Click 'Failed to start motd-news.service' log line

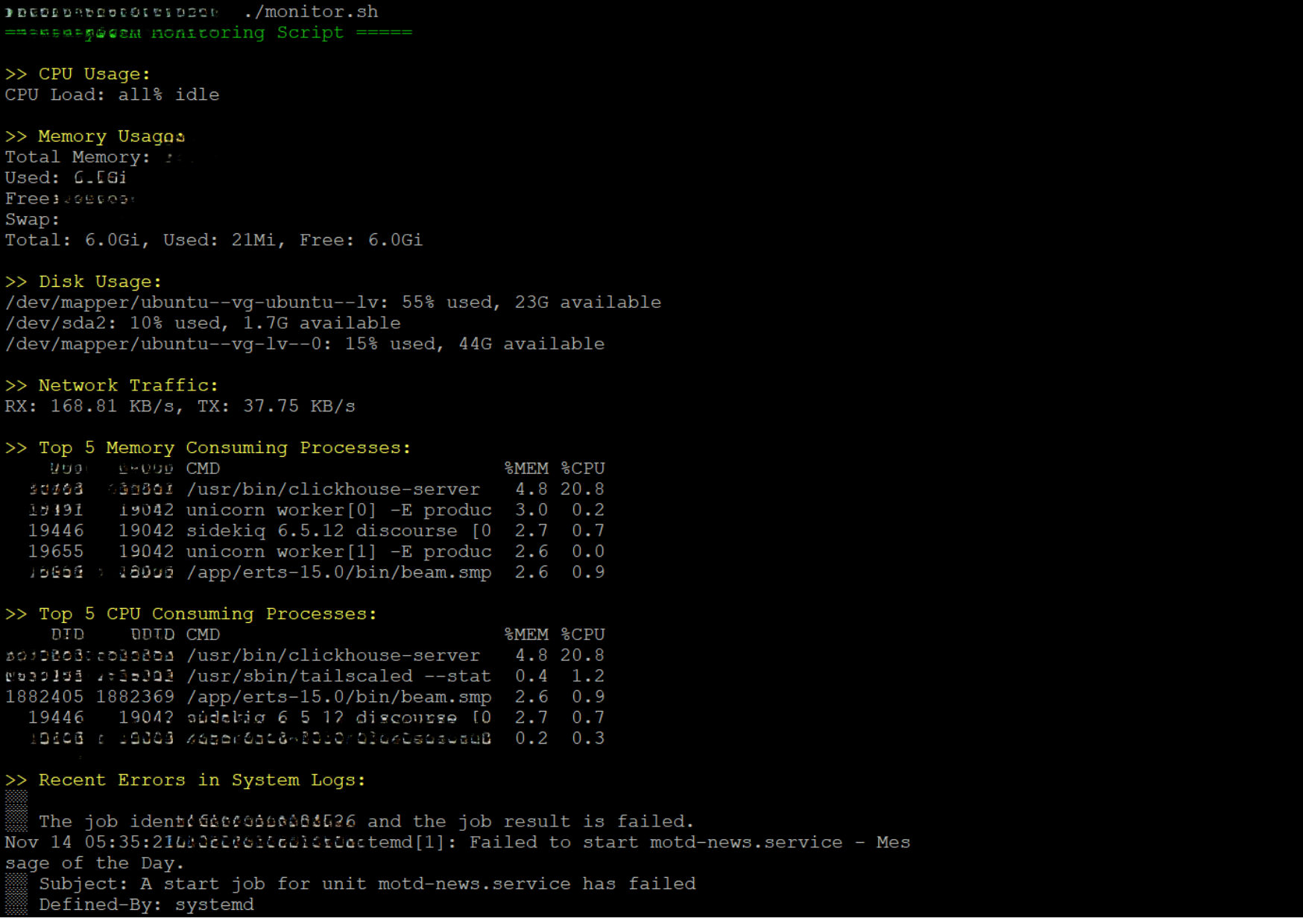click(458, 843)
